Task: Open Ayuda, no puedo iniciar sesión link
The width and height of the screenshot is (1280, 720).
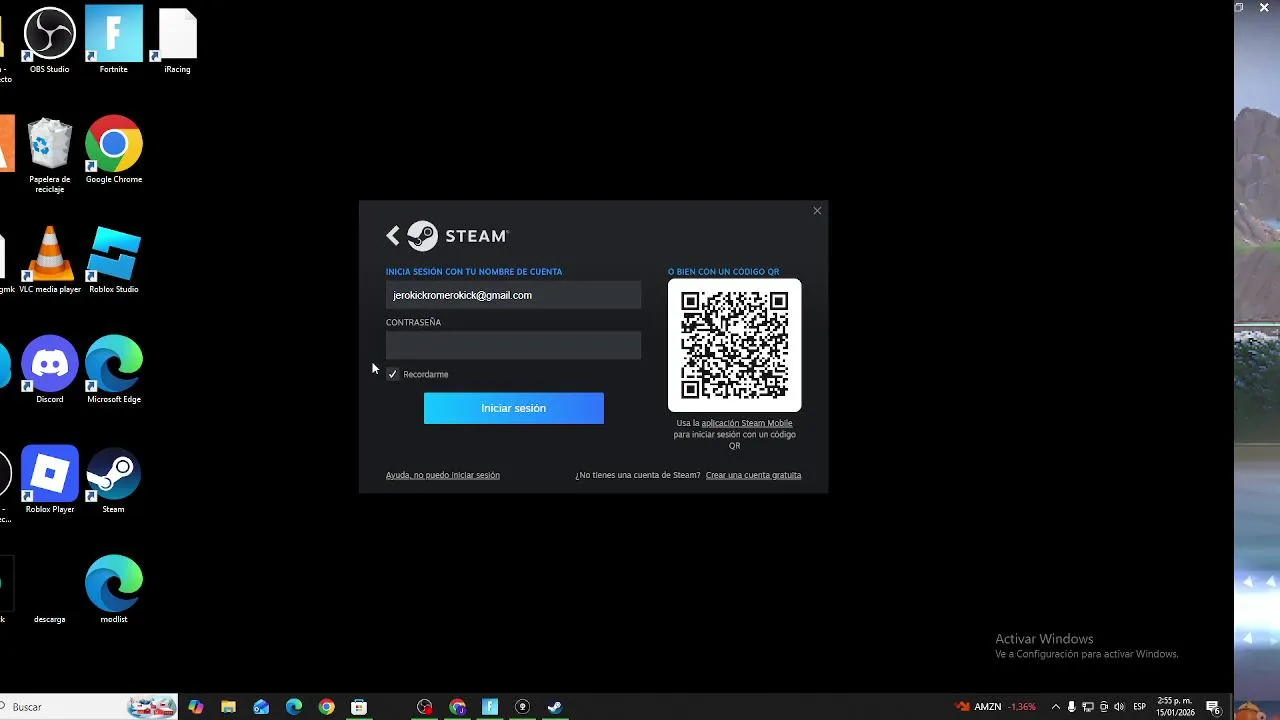Action: (x=442, y=475)
